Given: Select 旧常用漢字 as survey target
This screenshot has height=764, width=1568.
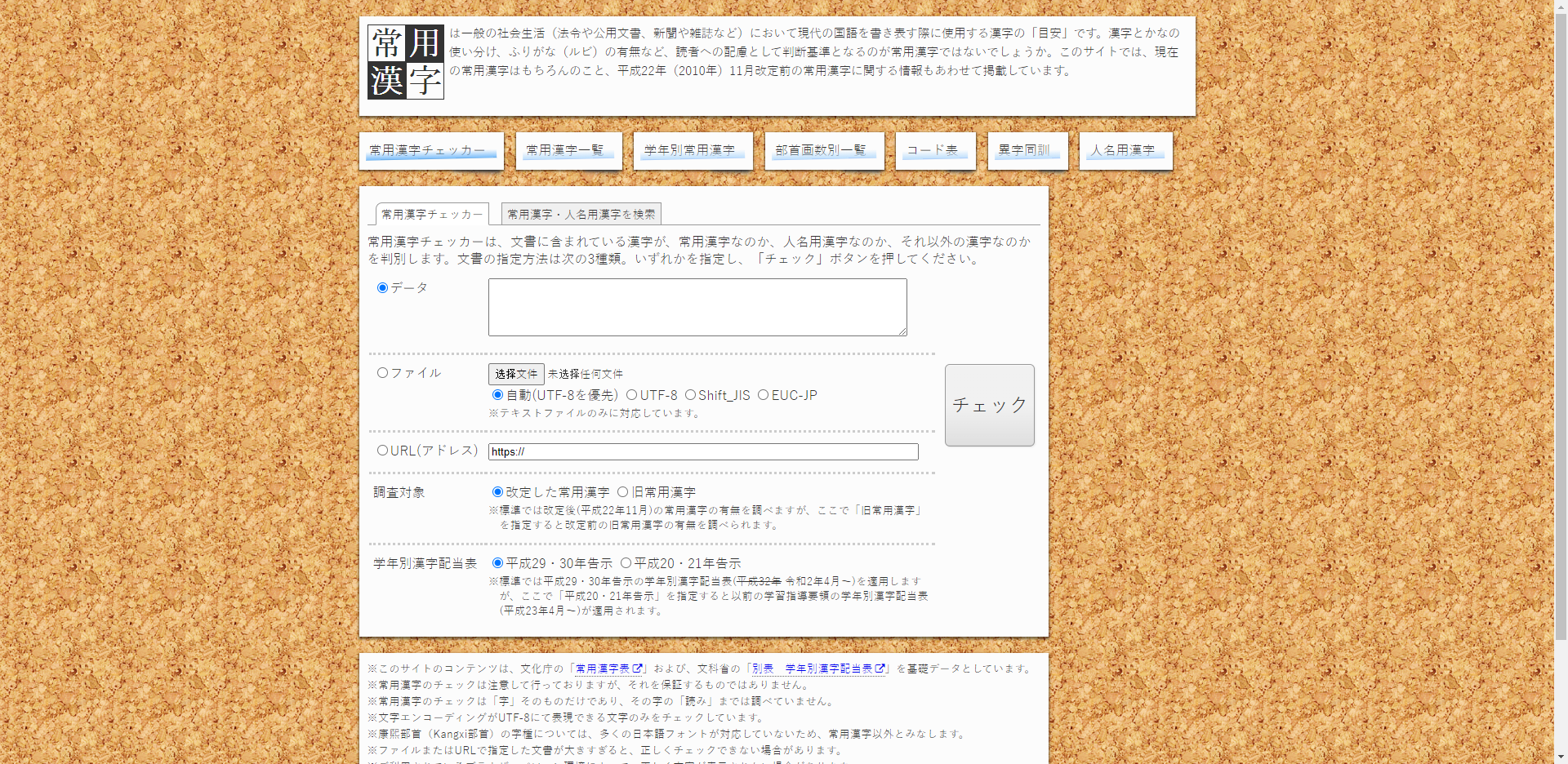Looking at the screenshot, I should coord(622,492).
